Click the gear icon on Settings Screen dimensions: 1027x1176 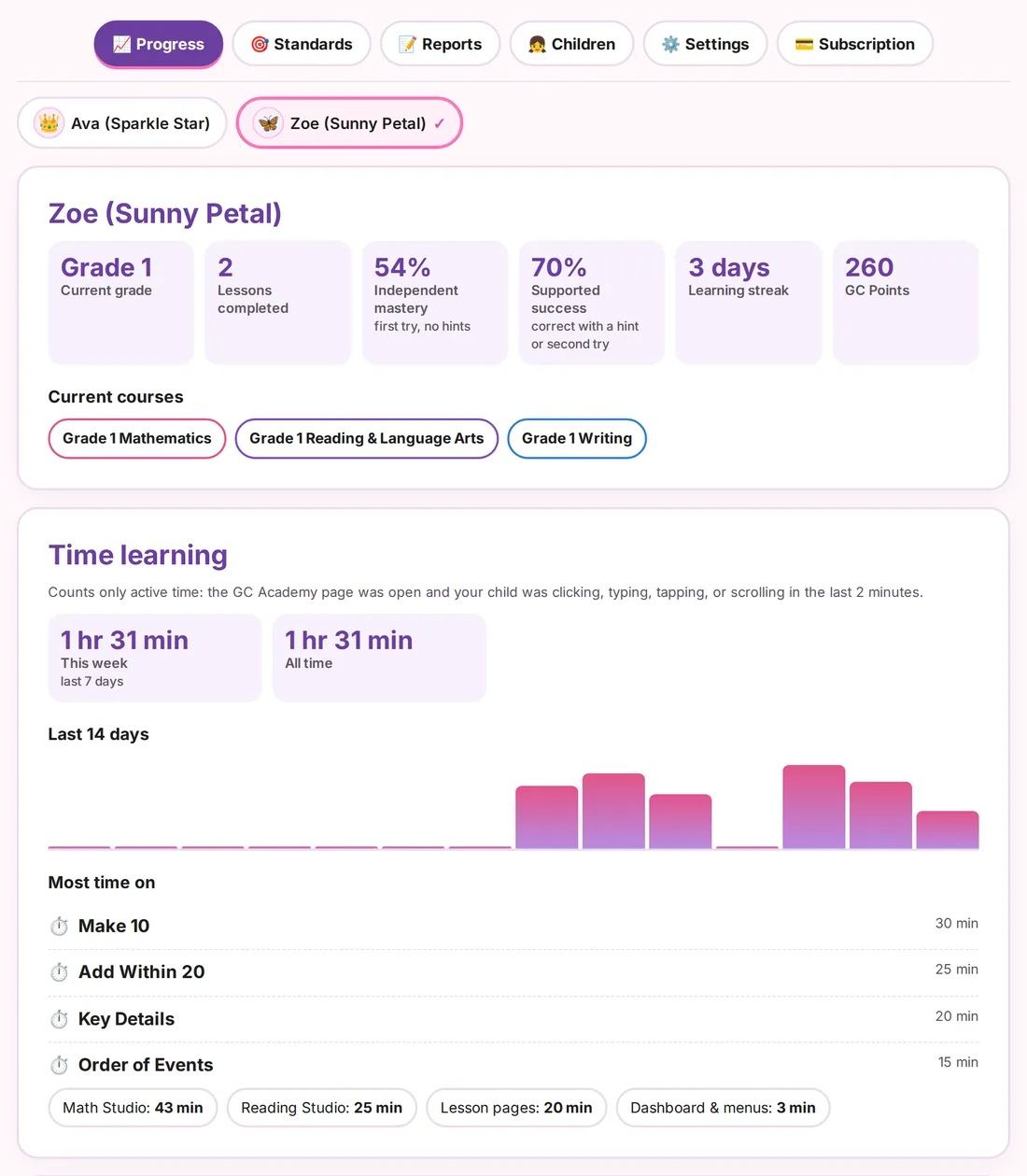click(670, 44)
